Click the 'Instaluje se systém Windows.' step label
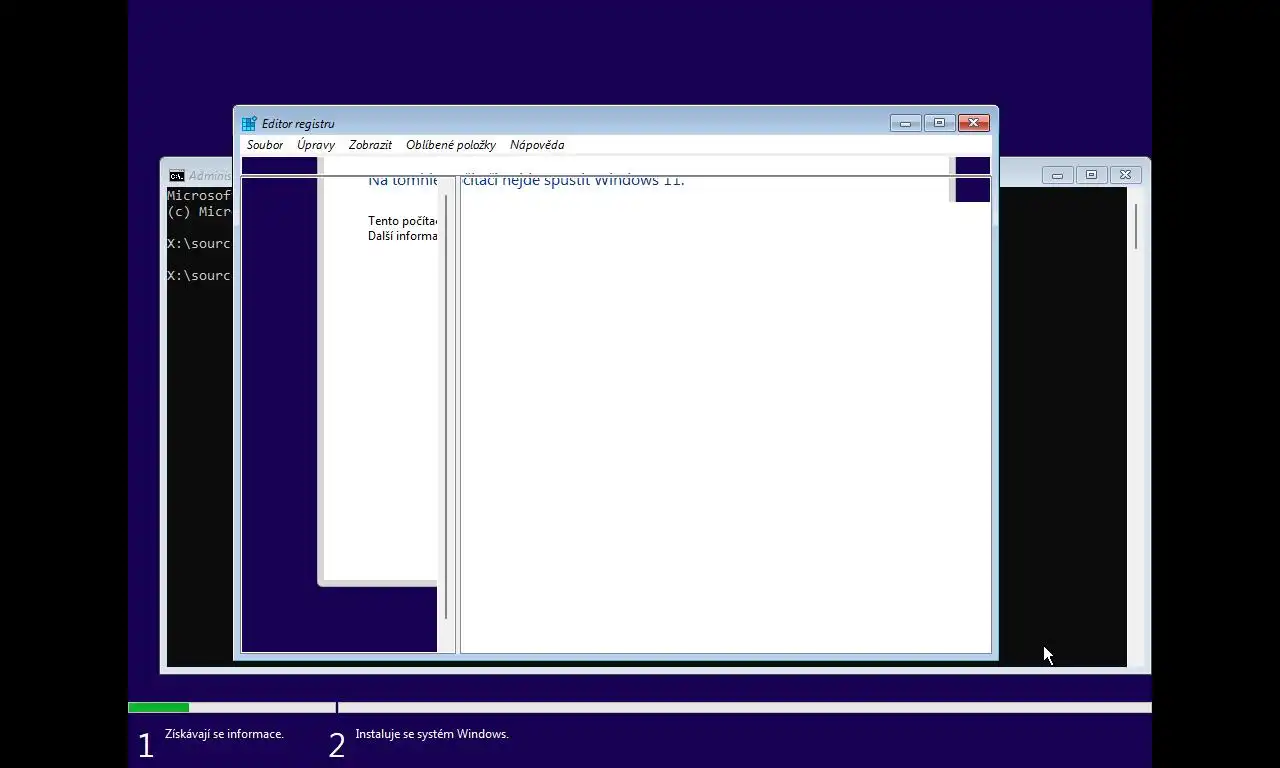The width and height of the screenshot is (1280, 768). click(432, 734)
